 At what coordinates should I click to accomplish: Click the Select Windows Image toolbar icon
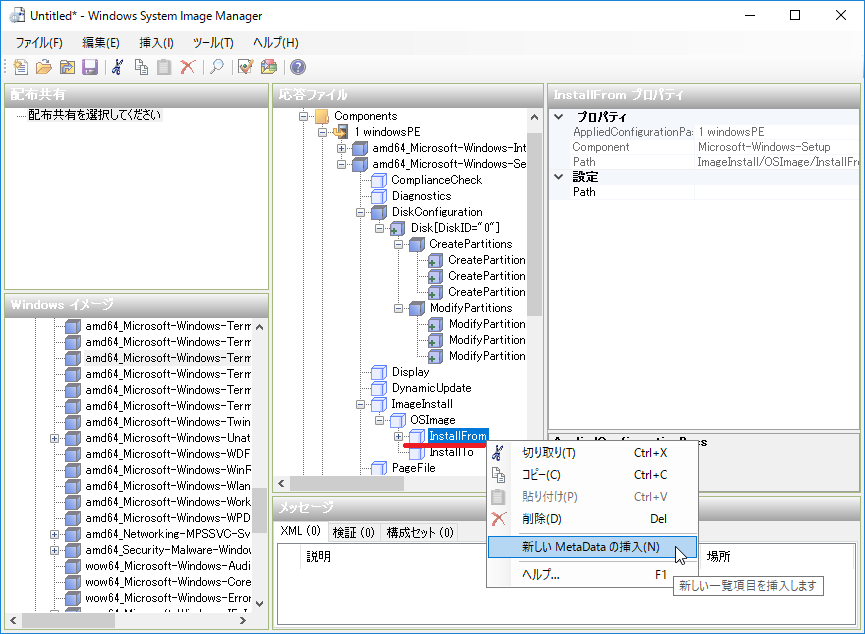pos(67,67)
